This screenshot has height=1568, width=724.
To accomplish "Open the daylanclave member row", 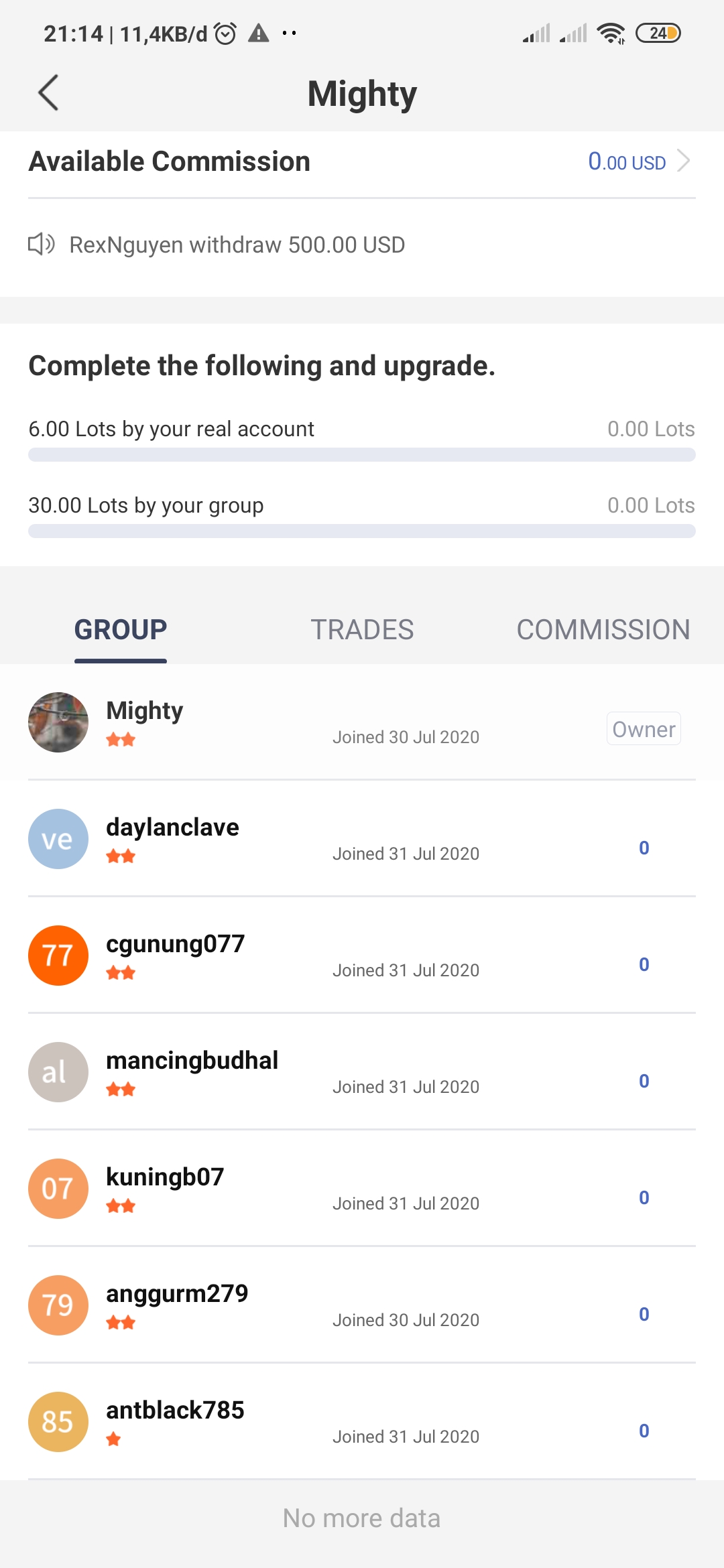I will click(362, 839).
